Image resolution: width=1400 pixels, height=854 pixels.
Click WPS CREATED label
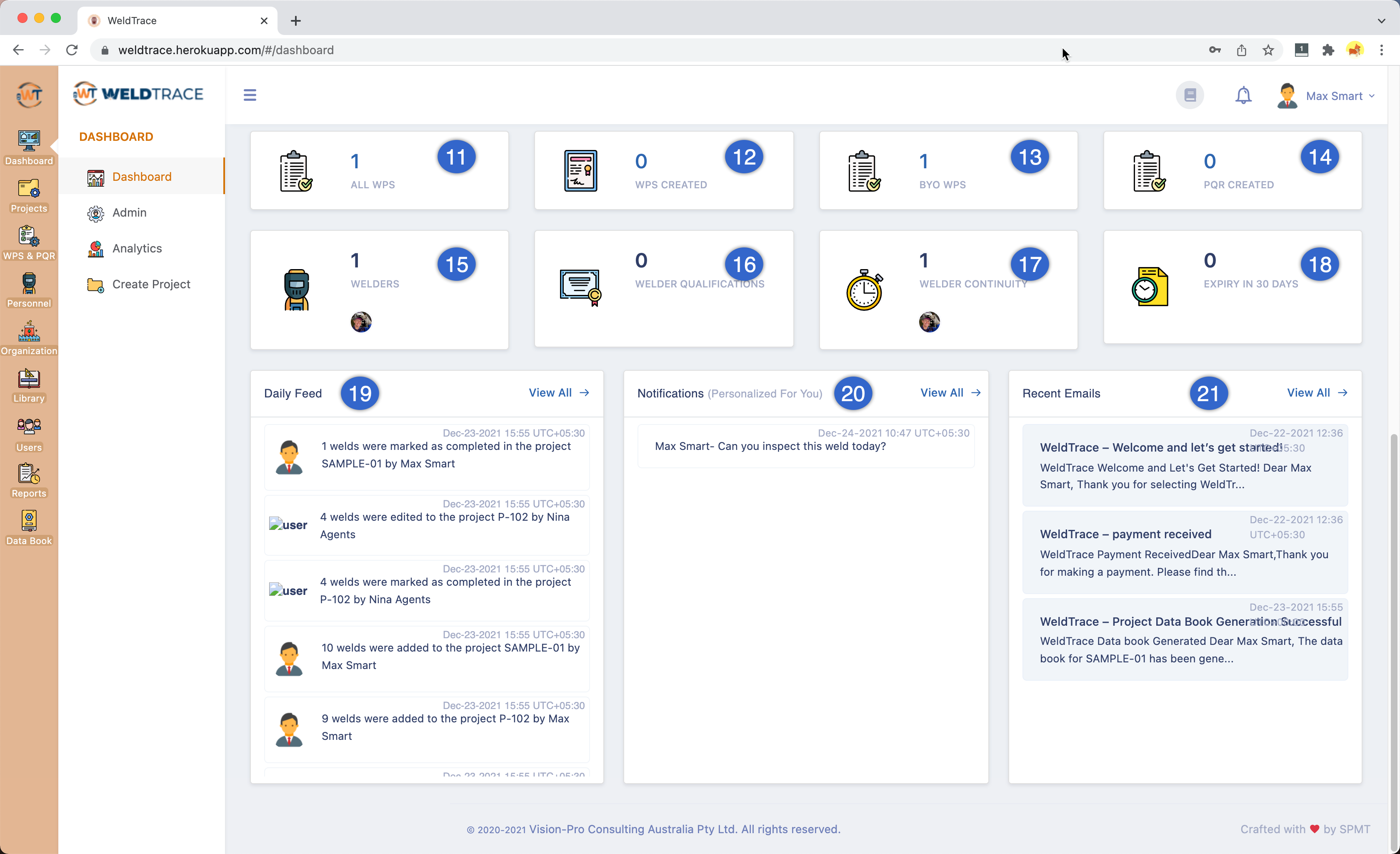click(671, 185)
